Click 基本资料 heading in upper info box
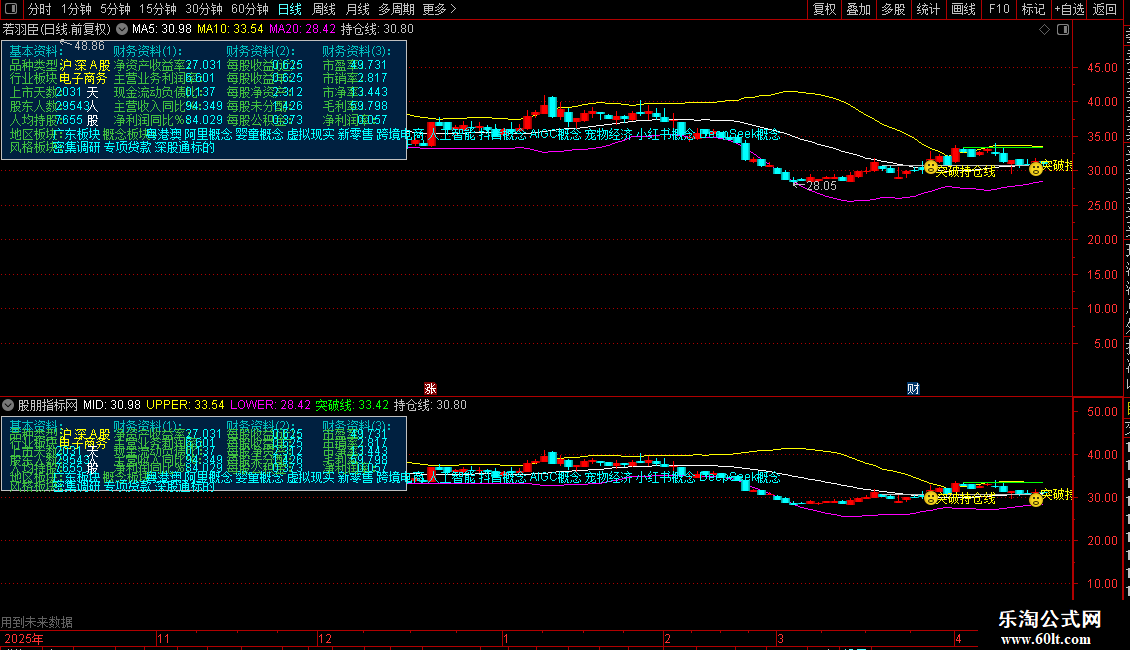1130x650 pixels. point(34,51)
